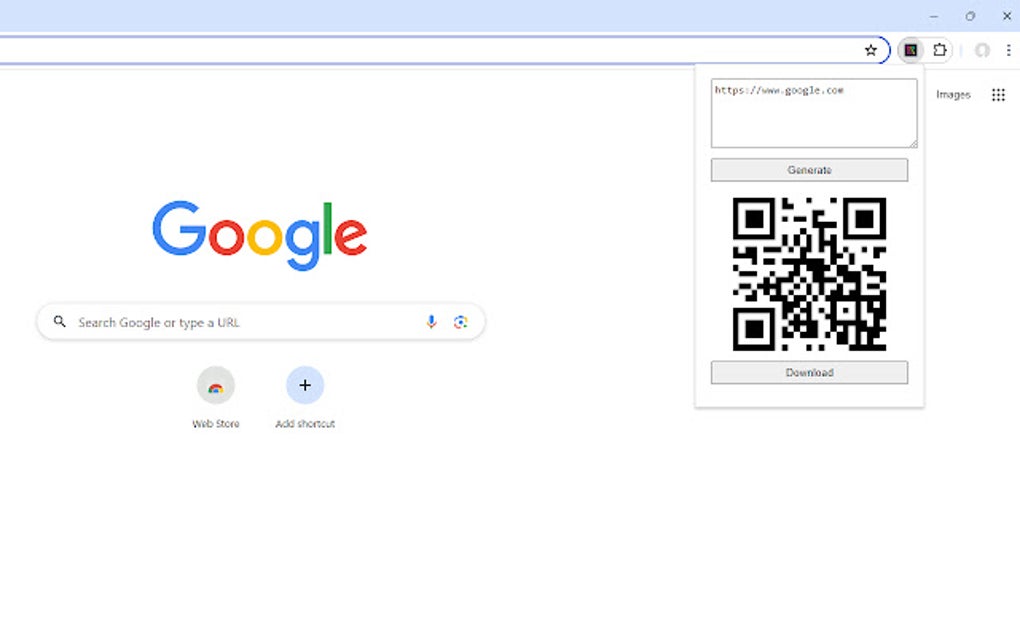
Task: Open the QR code generator extension icon
Action: coord(911,50)
